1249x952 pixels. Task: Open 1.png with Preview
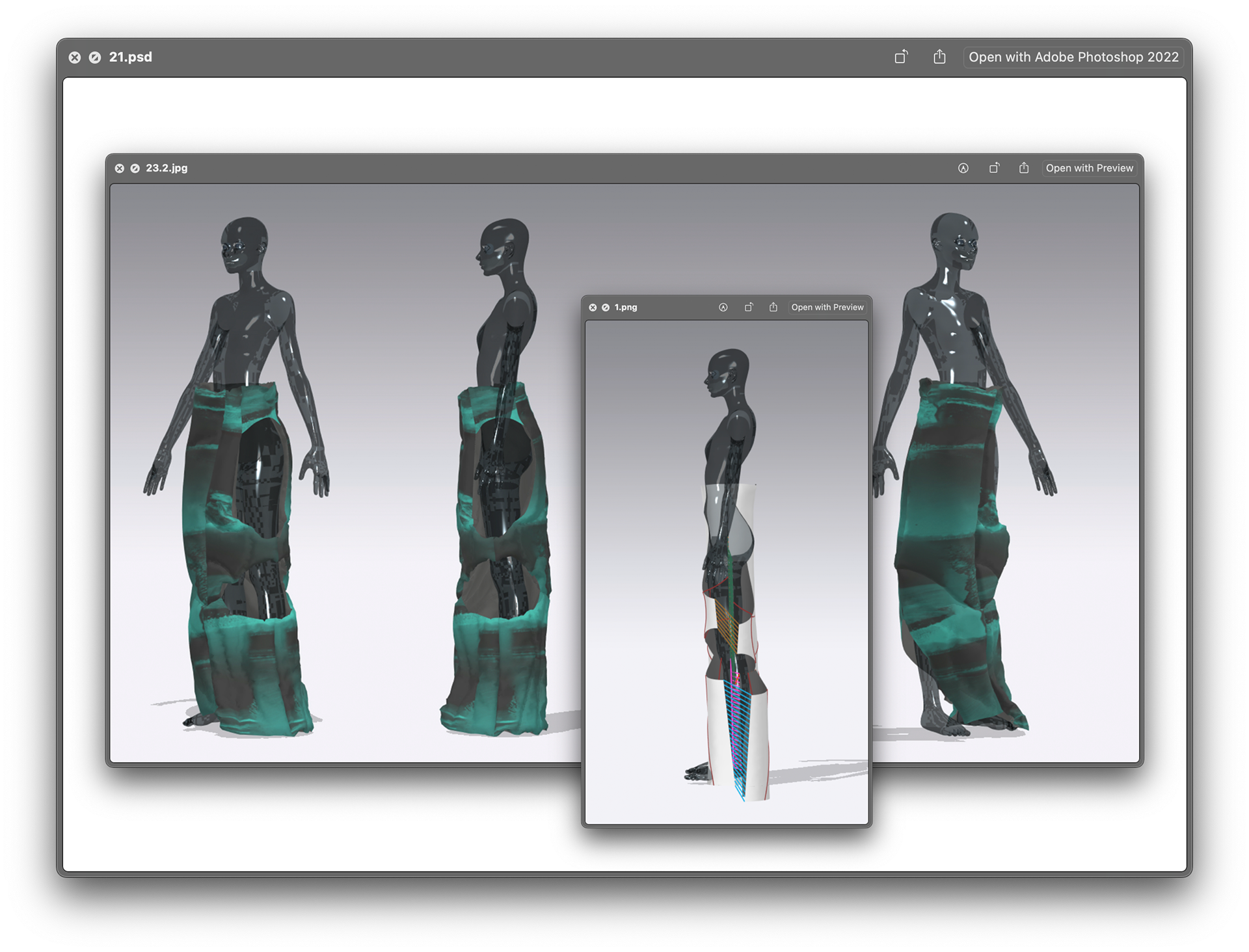click(827, 308)
